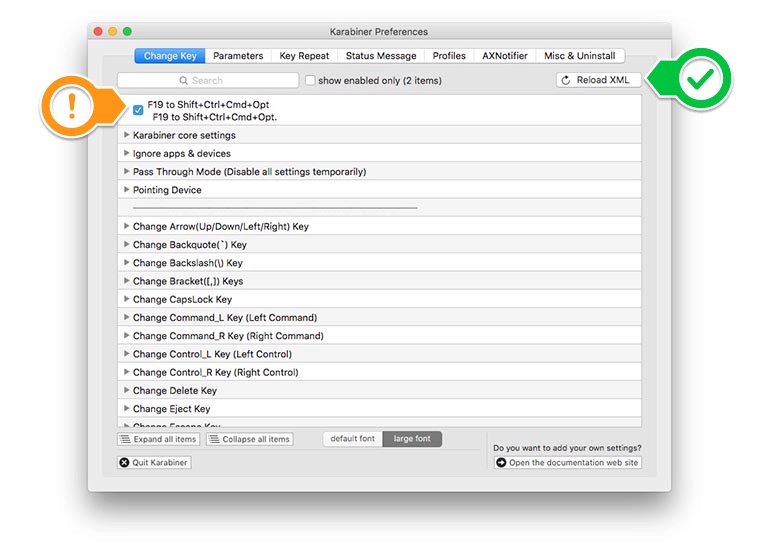Viewport: 760px width, 550px height.
Task: Open the Parameters tab
Action: [x=238, y=56]
